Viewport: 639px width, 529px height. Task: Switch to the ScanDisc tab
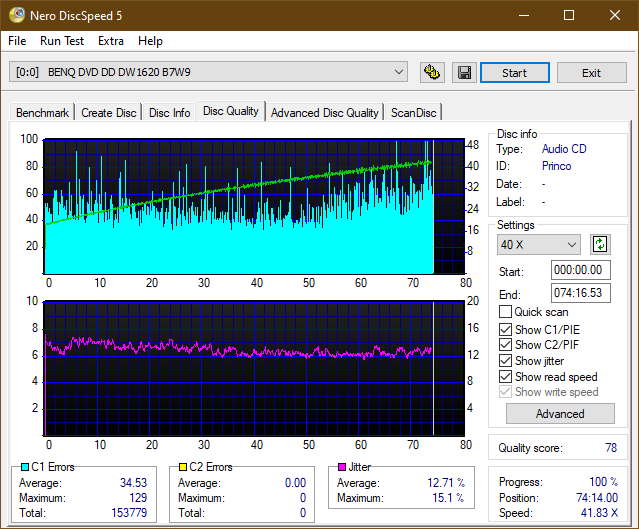pos(414,112)
